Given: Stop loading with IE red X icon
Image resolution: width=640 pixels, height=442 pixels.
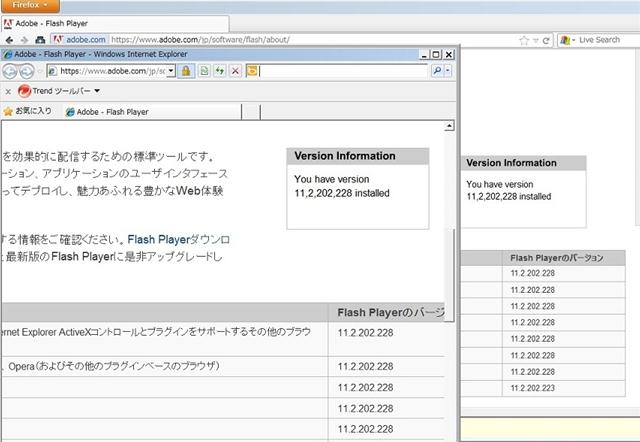Looking at the screenshot, I should click(235, 71).
